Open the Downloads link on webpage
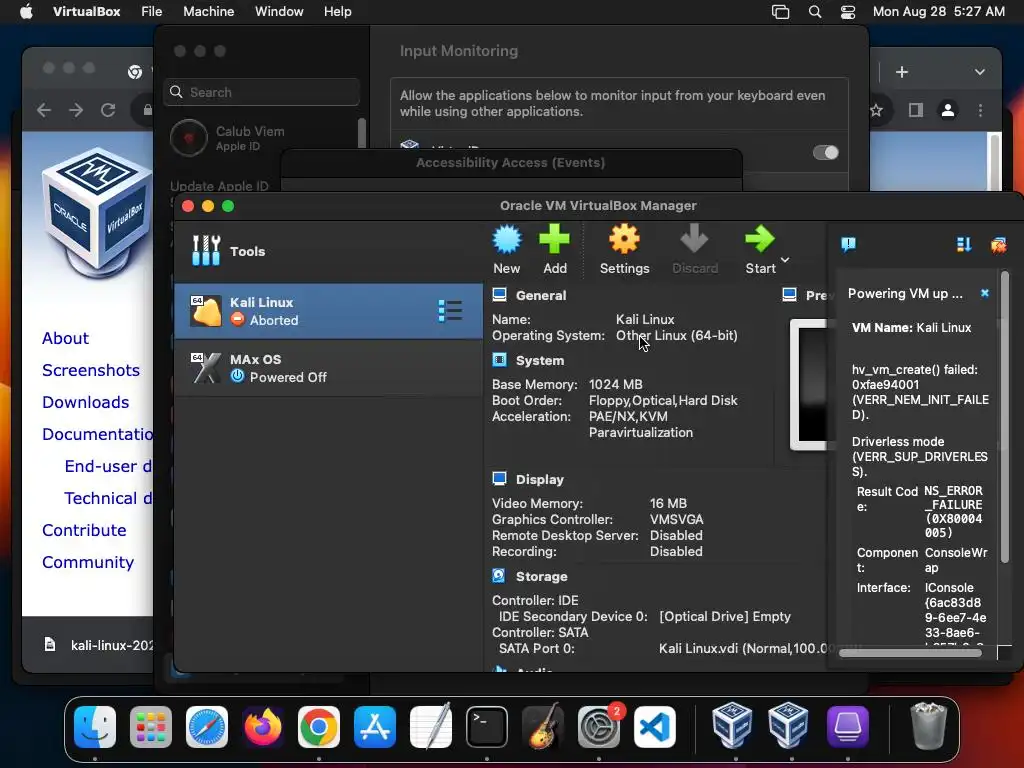1024x768 pixels. [86, 402]
